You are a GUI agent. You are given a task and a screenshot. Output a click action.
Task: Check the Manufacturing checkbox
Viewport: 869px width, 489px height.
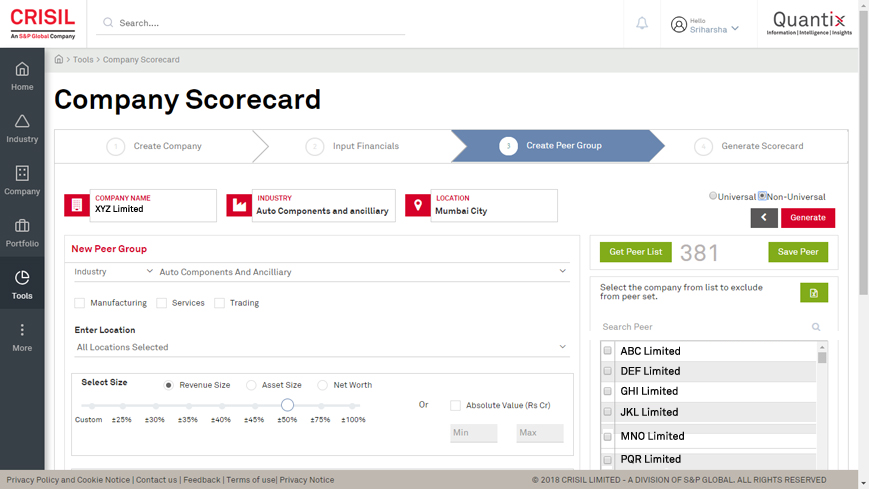coord(80,303)
